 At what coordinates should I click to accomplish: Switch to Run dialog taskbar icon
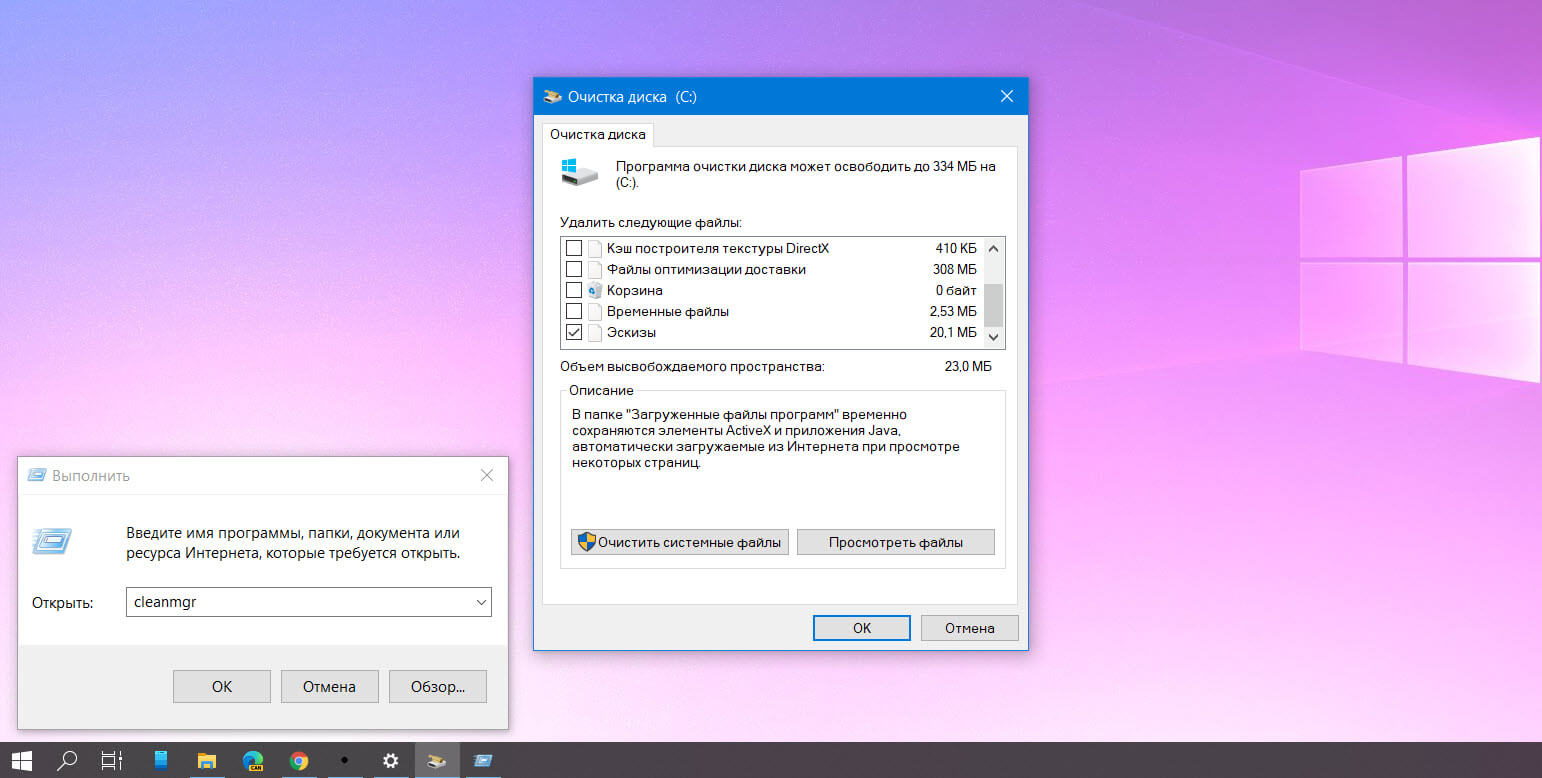483,760
